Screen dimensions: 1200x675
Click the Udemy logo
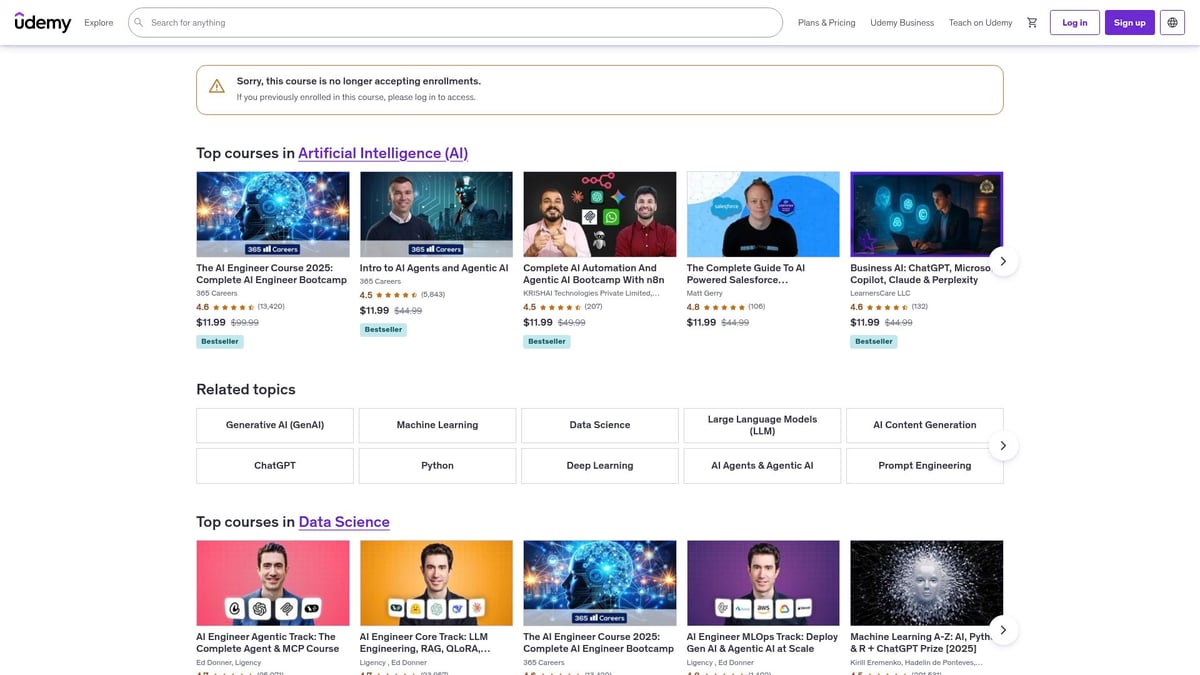pyautogui.click(x=43, y=22)
